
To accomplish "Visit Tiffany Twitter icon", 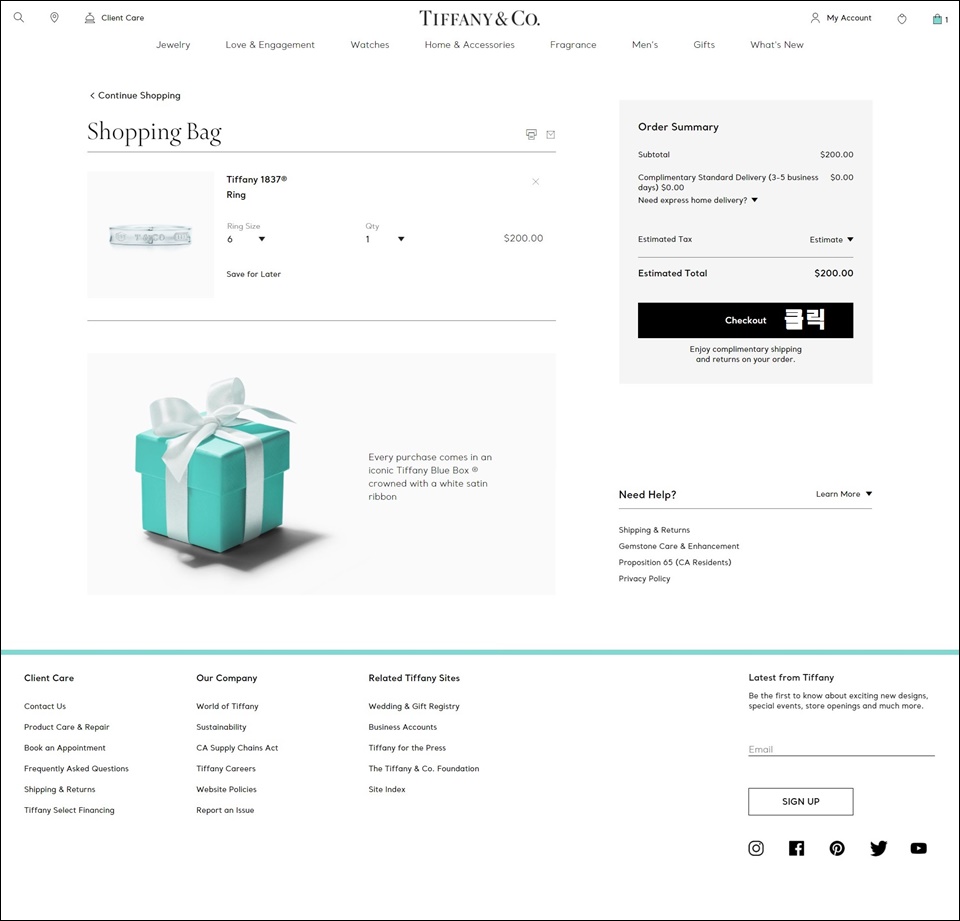I will point(879,848).
